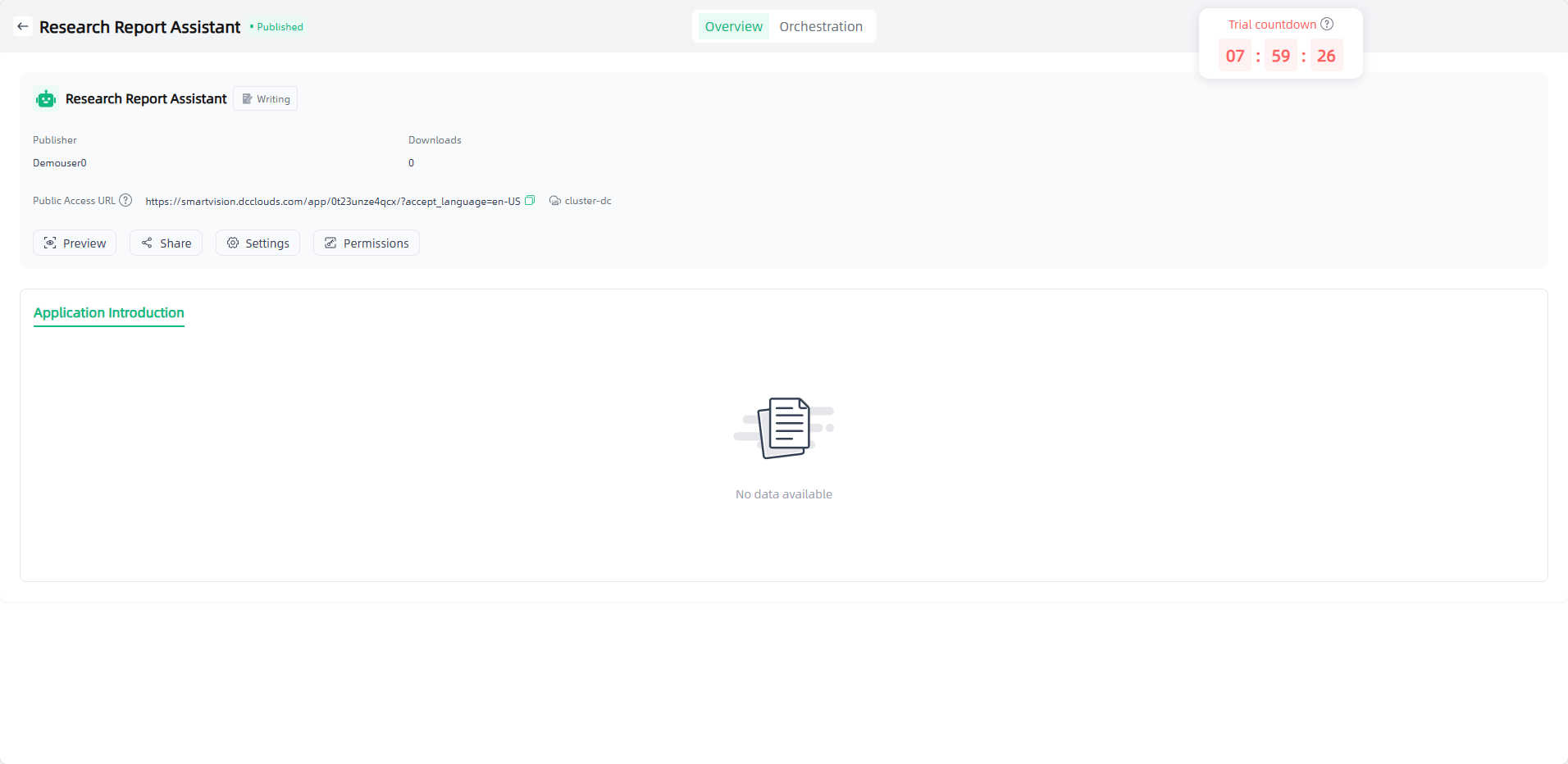Click the green robot app icon
The height and width of the screenshot is (764, 1568).
[x=46, y=99]
